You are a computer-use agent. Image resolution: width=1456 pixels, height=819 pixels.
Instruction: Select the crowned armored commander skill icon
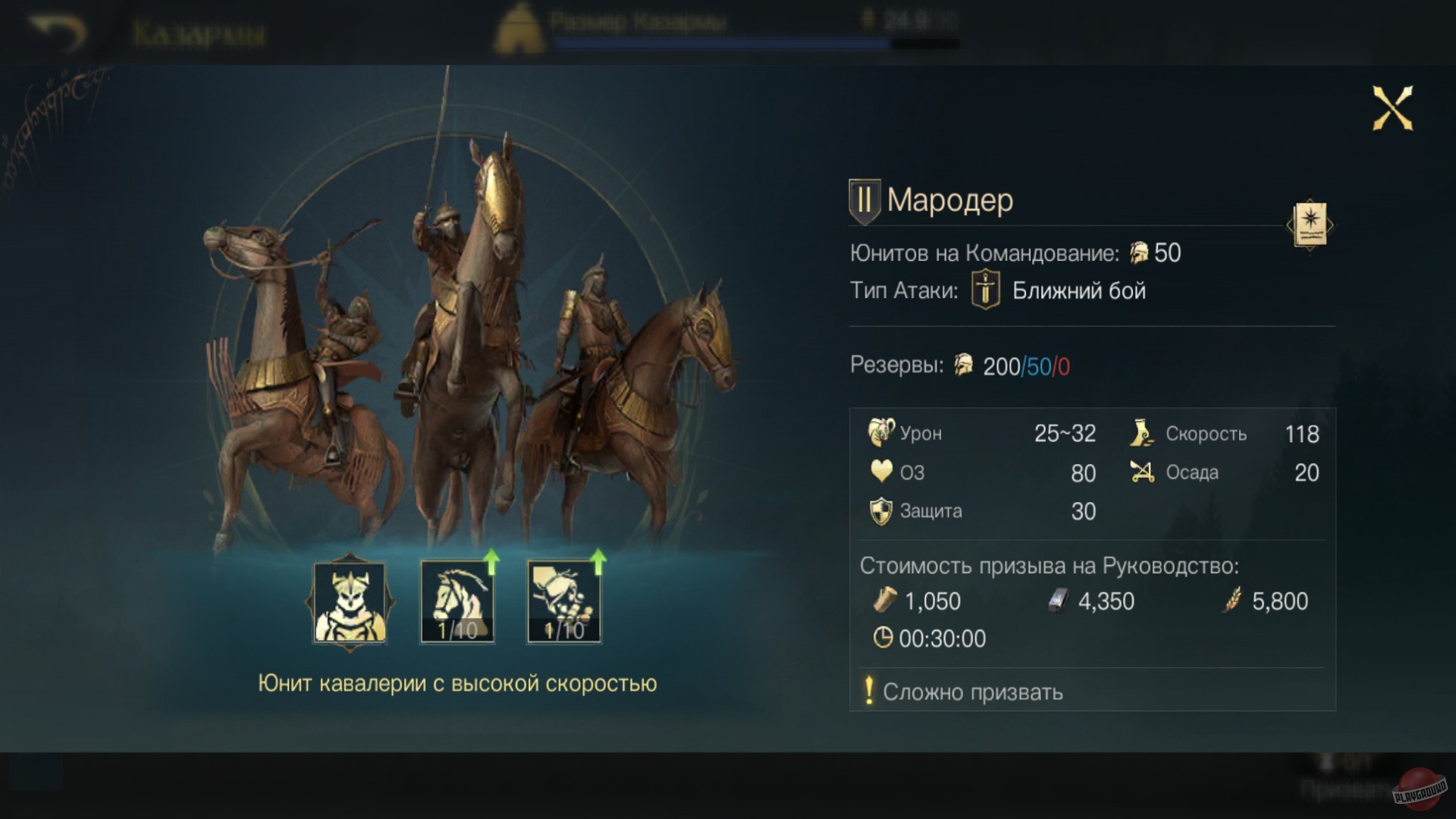(x=350, y=602)
